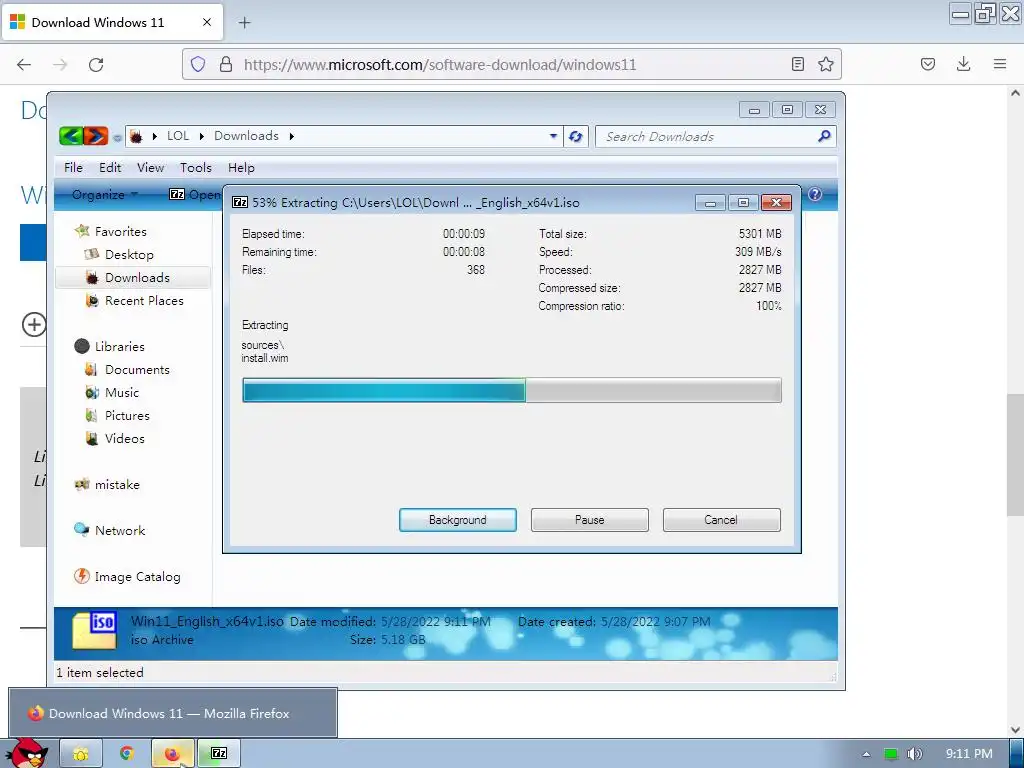Open the Organize dropdown menu
This screenshot has height=768, width=1024.
coord(104,195)
